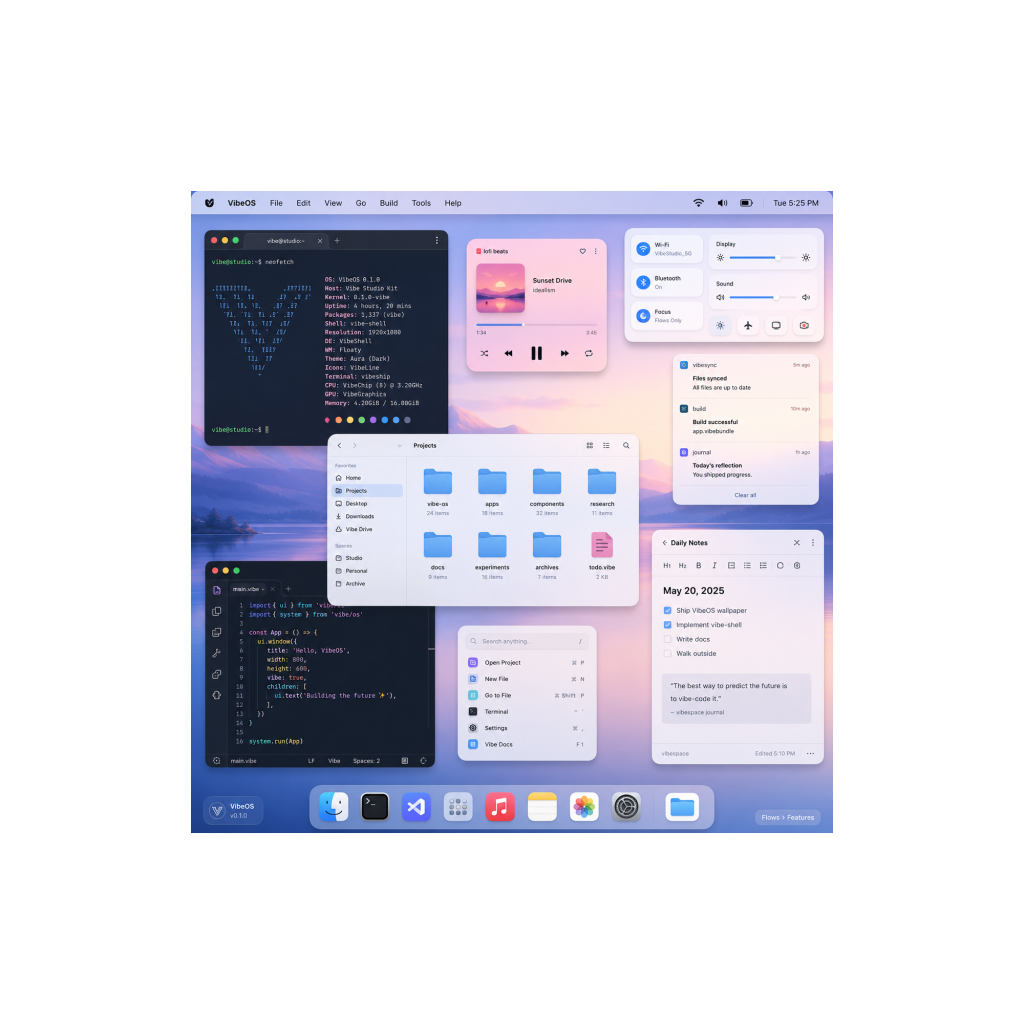The width and height of the screenshot is (1024, 1024).
Task: Go back from Daily Notes with arrow
Action: click(665, 543)
